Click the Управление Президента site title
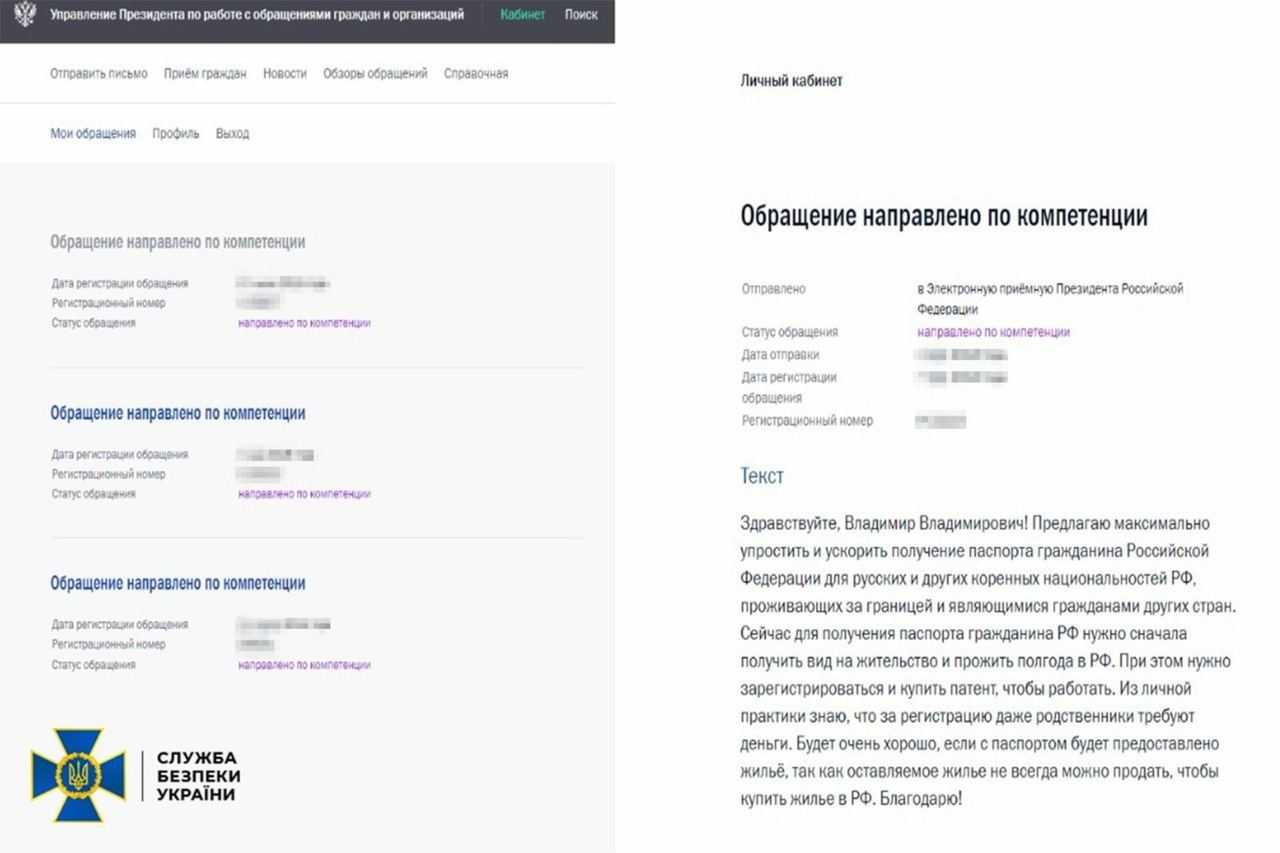The image size is (1280, 853). (x=257, y=15)
